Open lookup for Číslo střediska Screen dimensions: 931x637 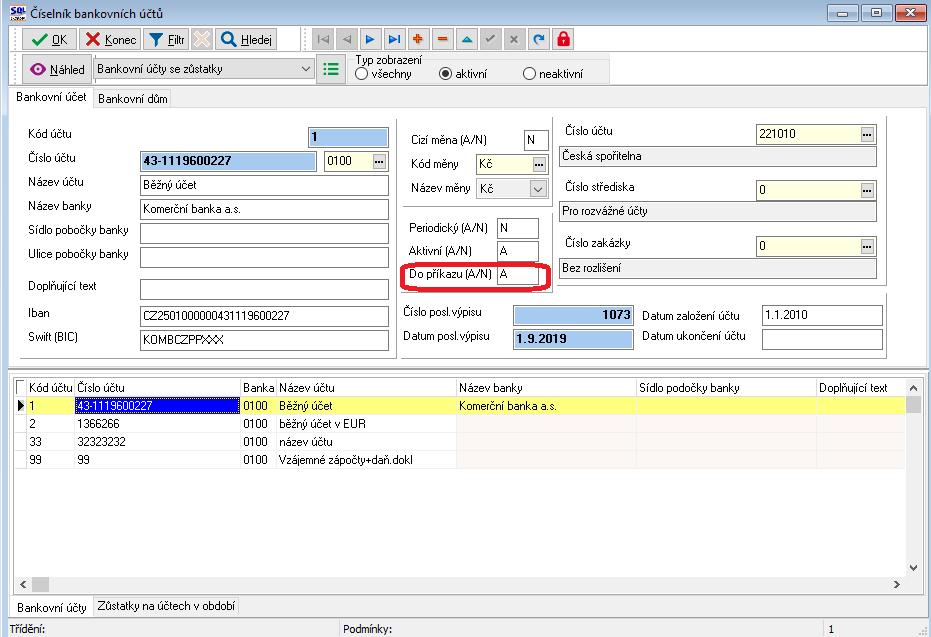(867, 191)
